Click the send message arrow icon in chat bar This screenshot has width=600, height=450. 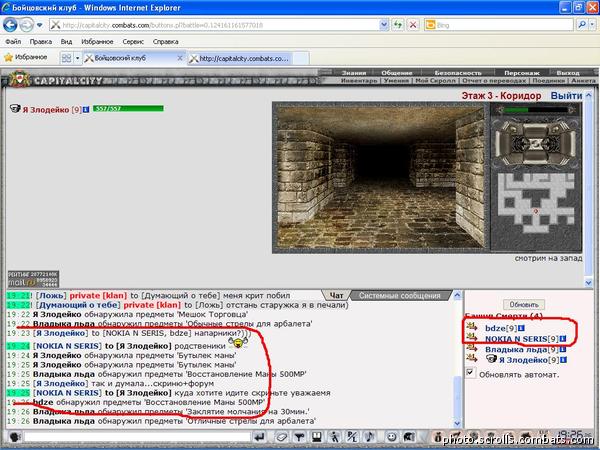point(259,437)
